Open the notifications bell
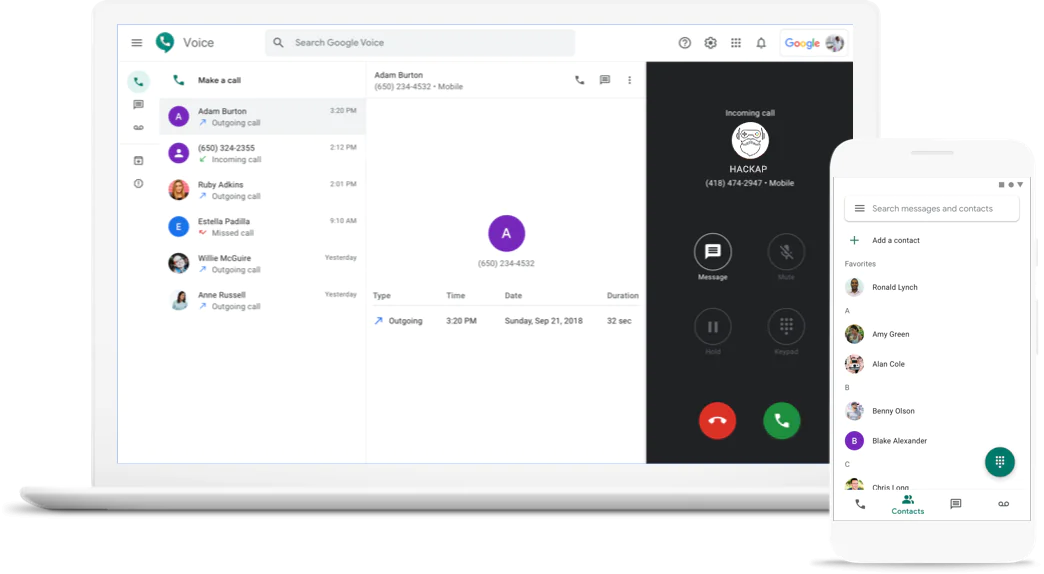1044x574 pixels. [761, 43]
